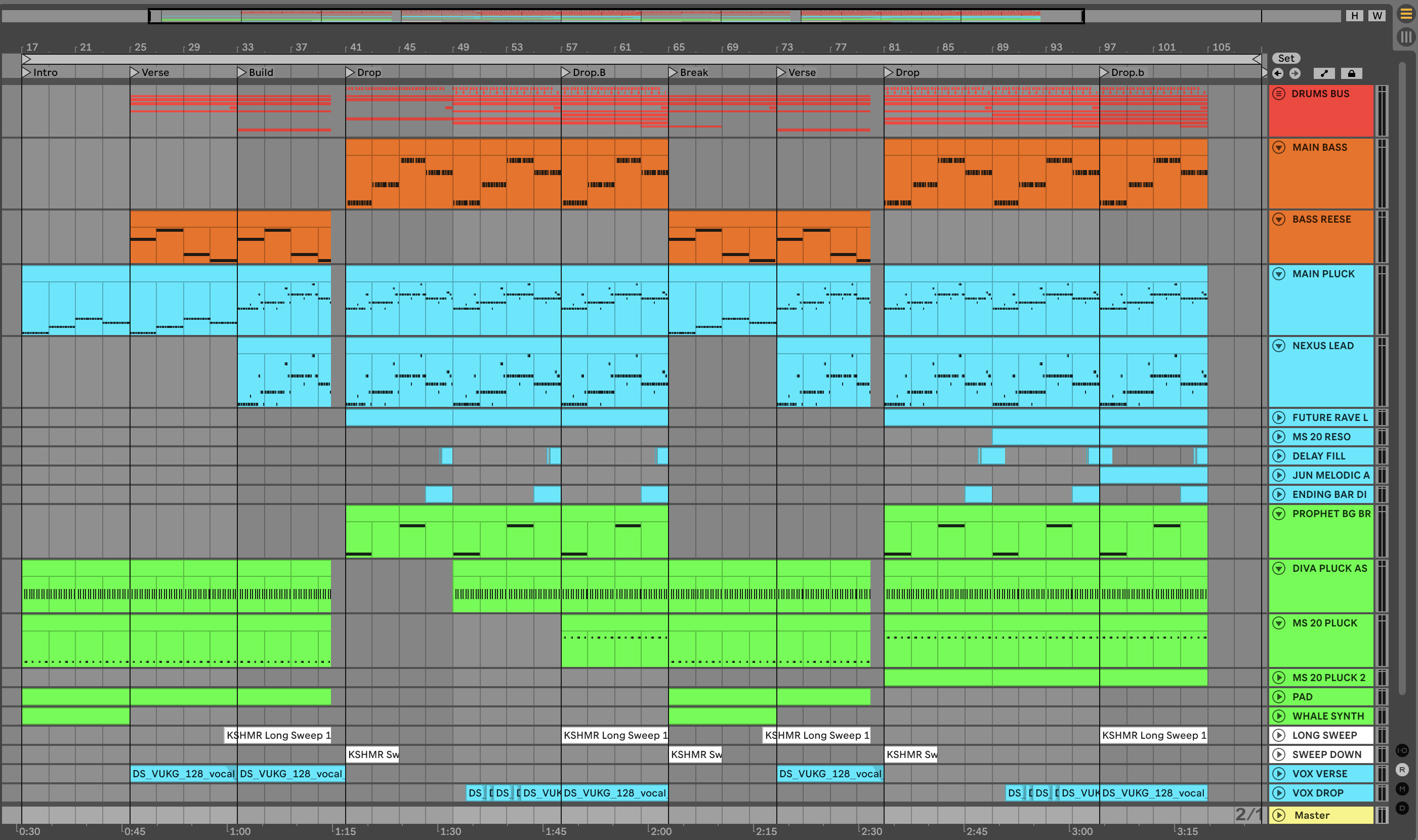Collapse the MAIN BASS track
The image size is (1418, 840).
click(x=1279, y=148)
